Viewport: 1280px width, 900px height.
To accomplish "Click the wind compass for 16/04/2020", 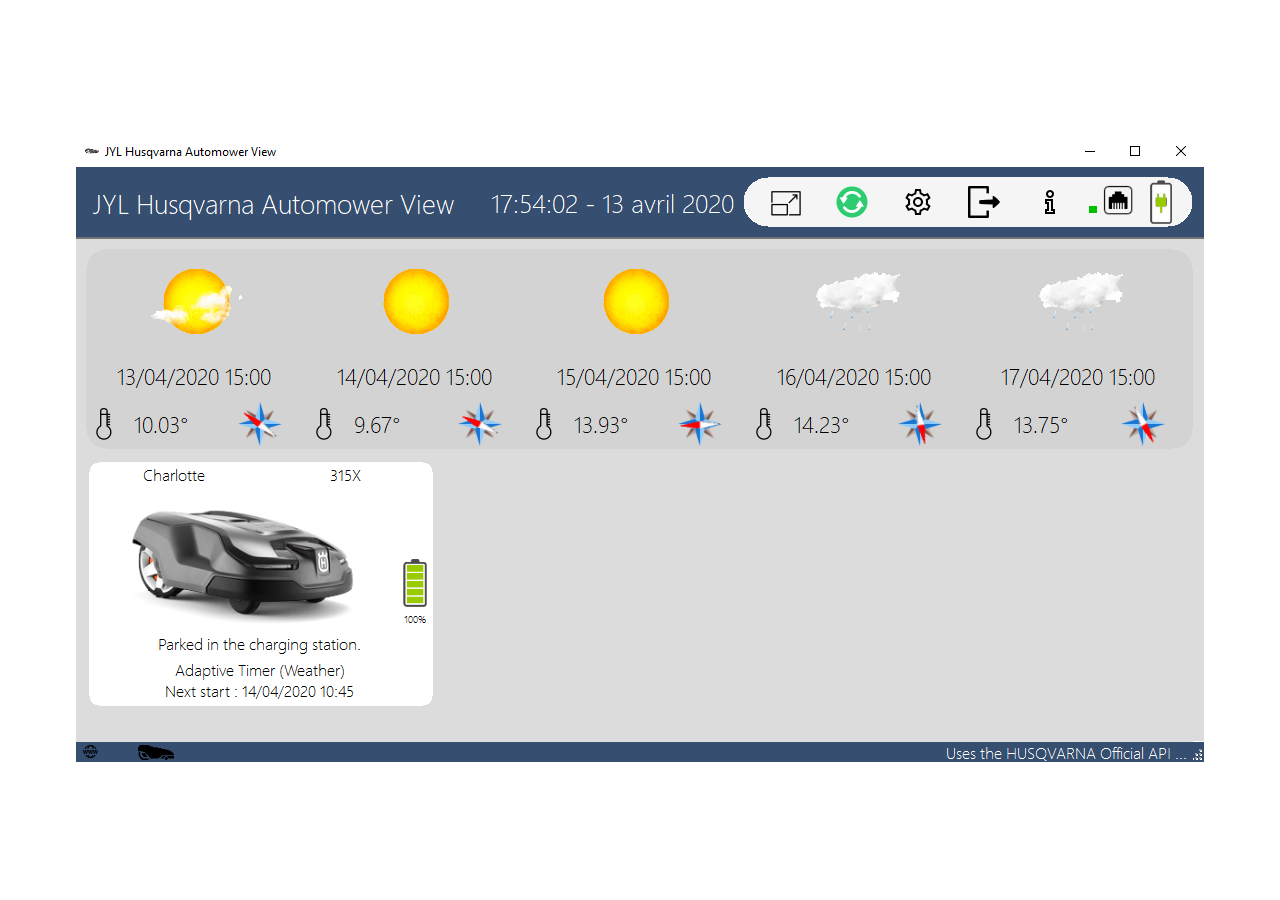I will 920,424.
